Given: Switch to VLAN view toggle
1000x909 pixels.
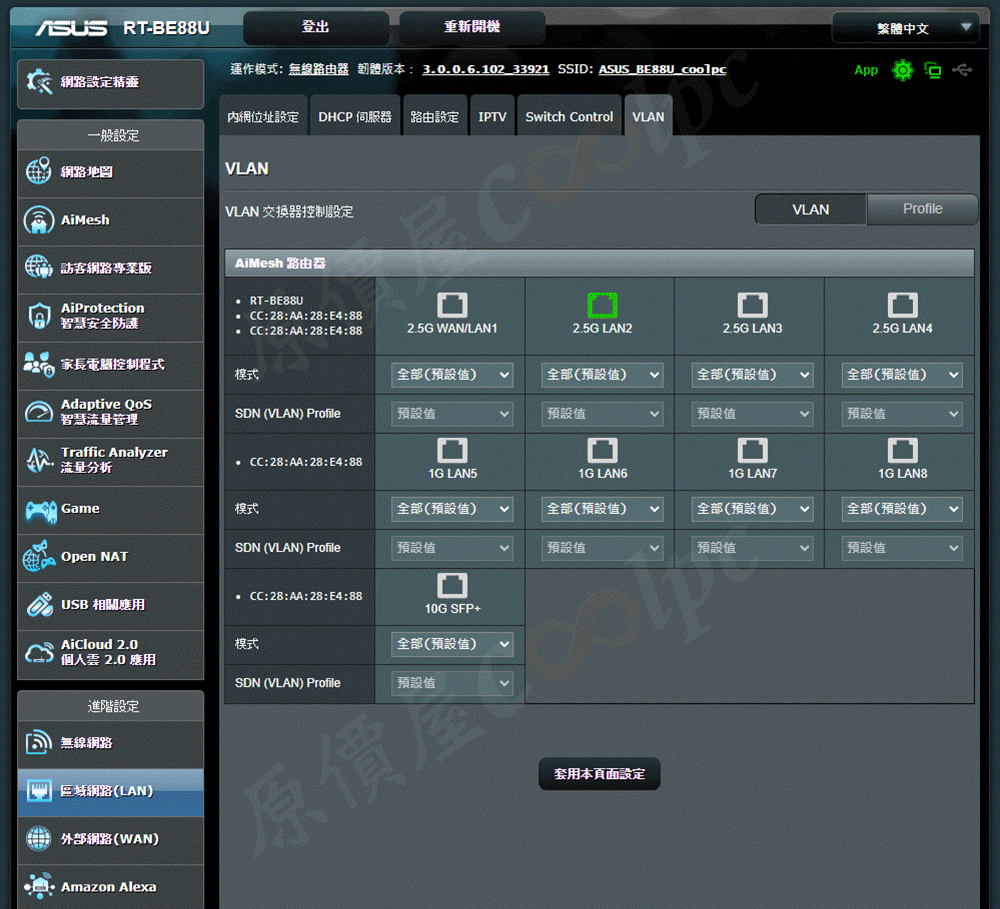Looking at the screenshot, I should pyautogui.click(x=811, y=209).
